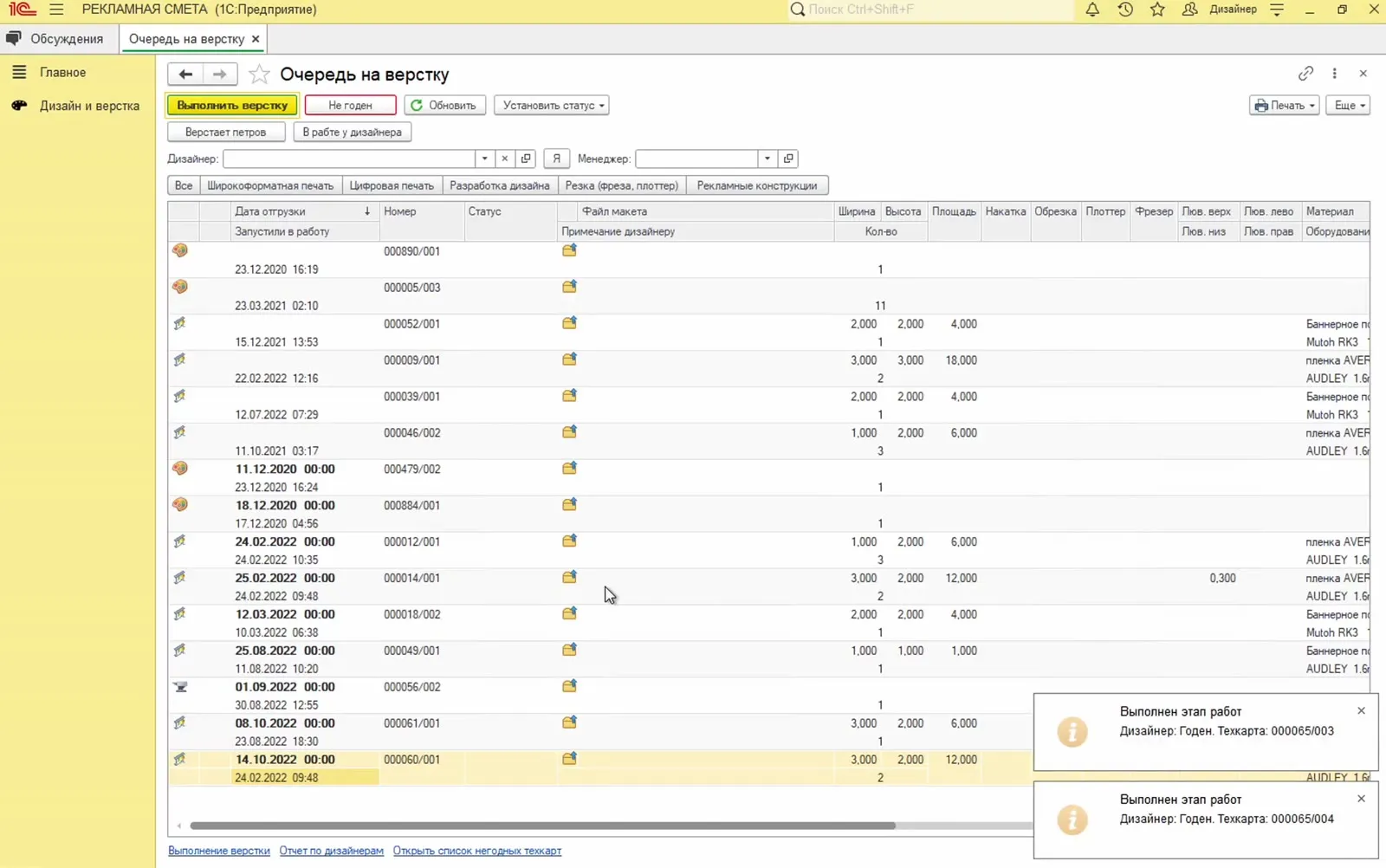Screen dimensions: 1386x868
Task: Open the Еще dropdown menu
Action: click(1348, 106)
